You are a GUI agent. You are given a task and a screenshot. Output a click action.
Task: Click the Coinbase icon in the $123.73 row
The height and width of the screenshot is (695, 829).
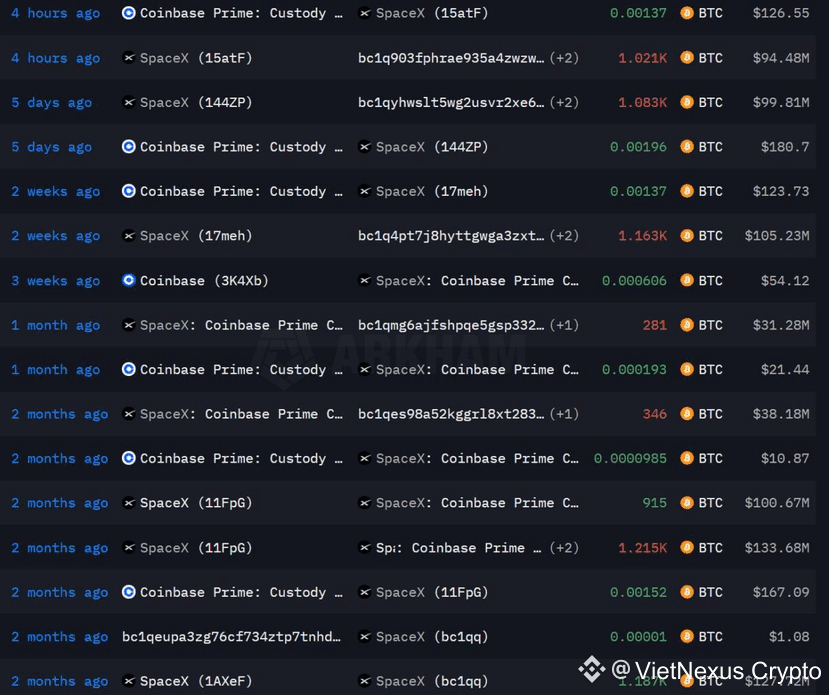point(128,191)
